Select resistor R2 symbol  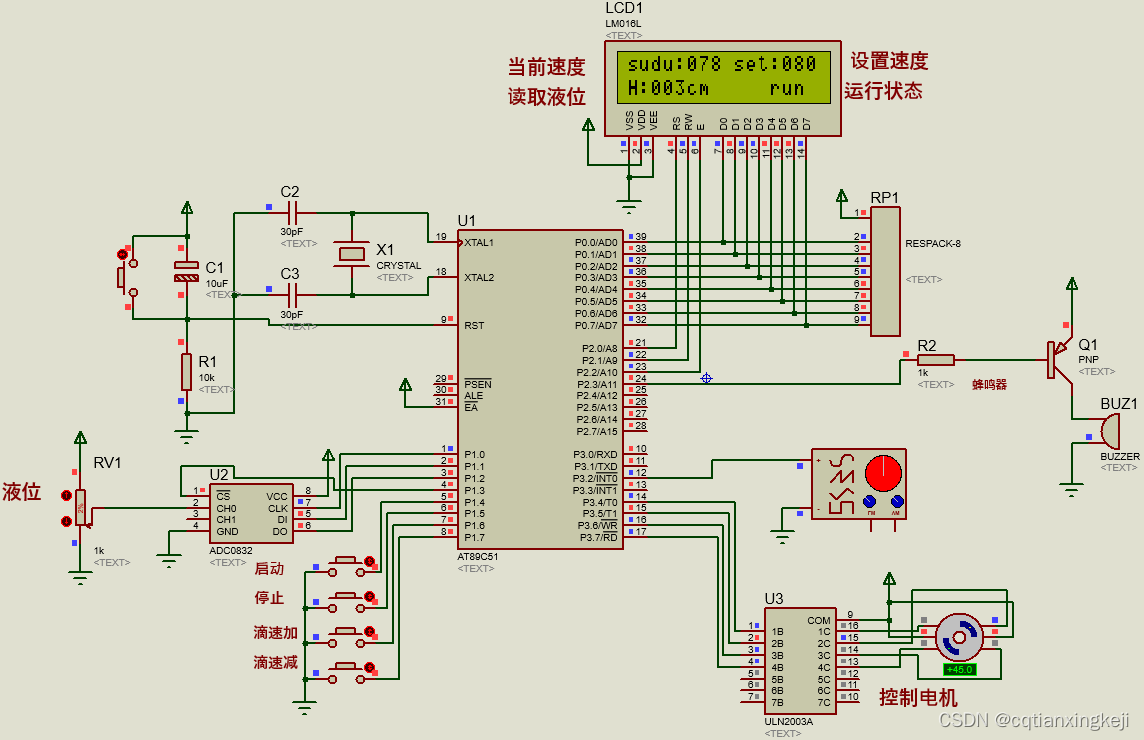click(x=935, y=360)
